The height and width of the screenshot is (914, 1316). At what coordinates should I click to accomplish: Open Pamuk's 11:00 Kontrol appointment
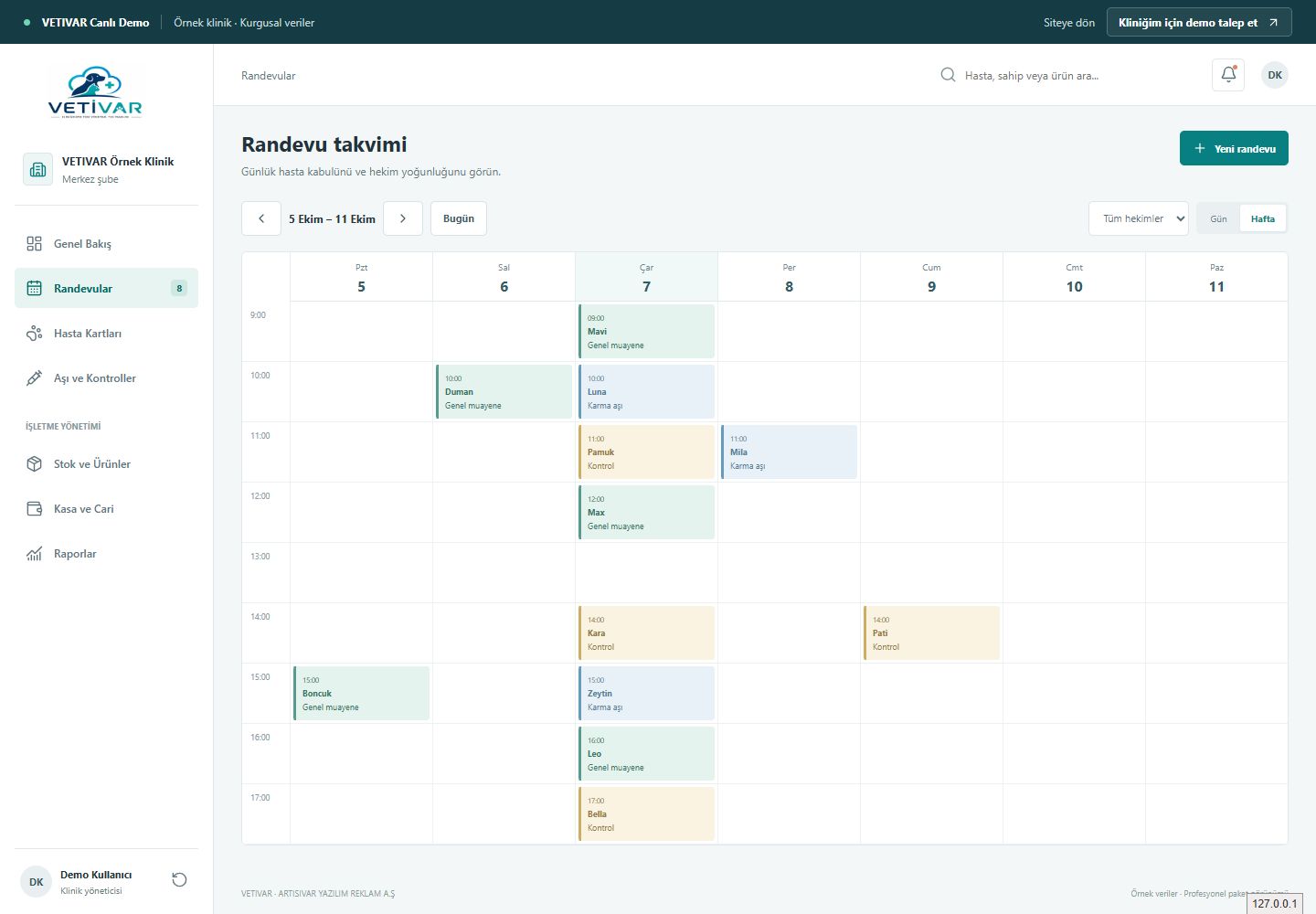tap(646, 452)
